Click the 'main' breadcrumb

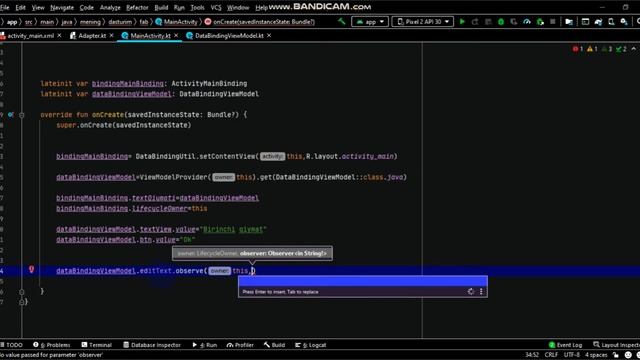tap(47, 22)
